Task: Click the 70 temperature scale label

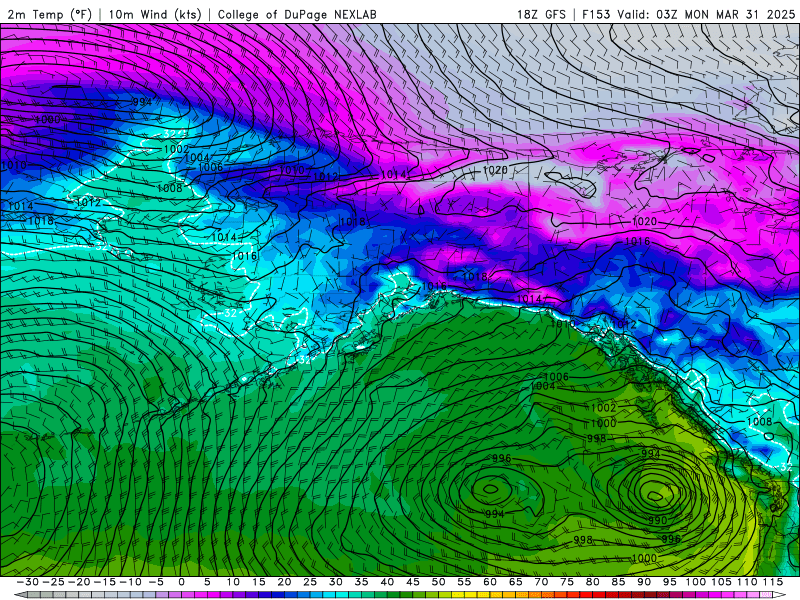Action: (541, 582)
